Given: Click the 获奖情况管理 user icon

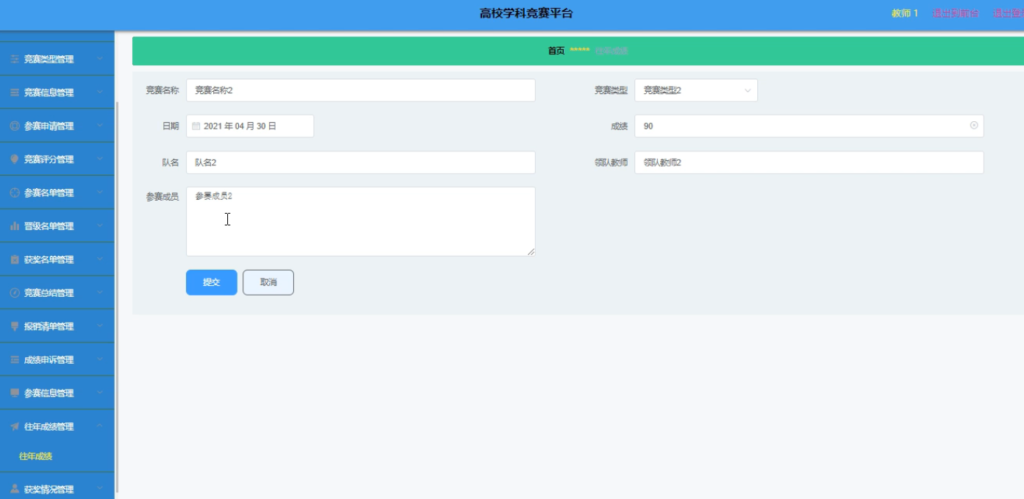Looking at the screenshot, I should click(14, 489).
